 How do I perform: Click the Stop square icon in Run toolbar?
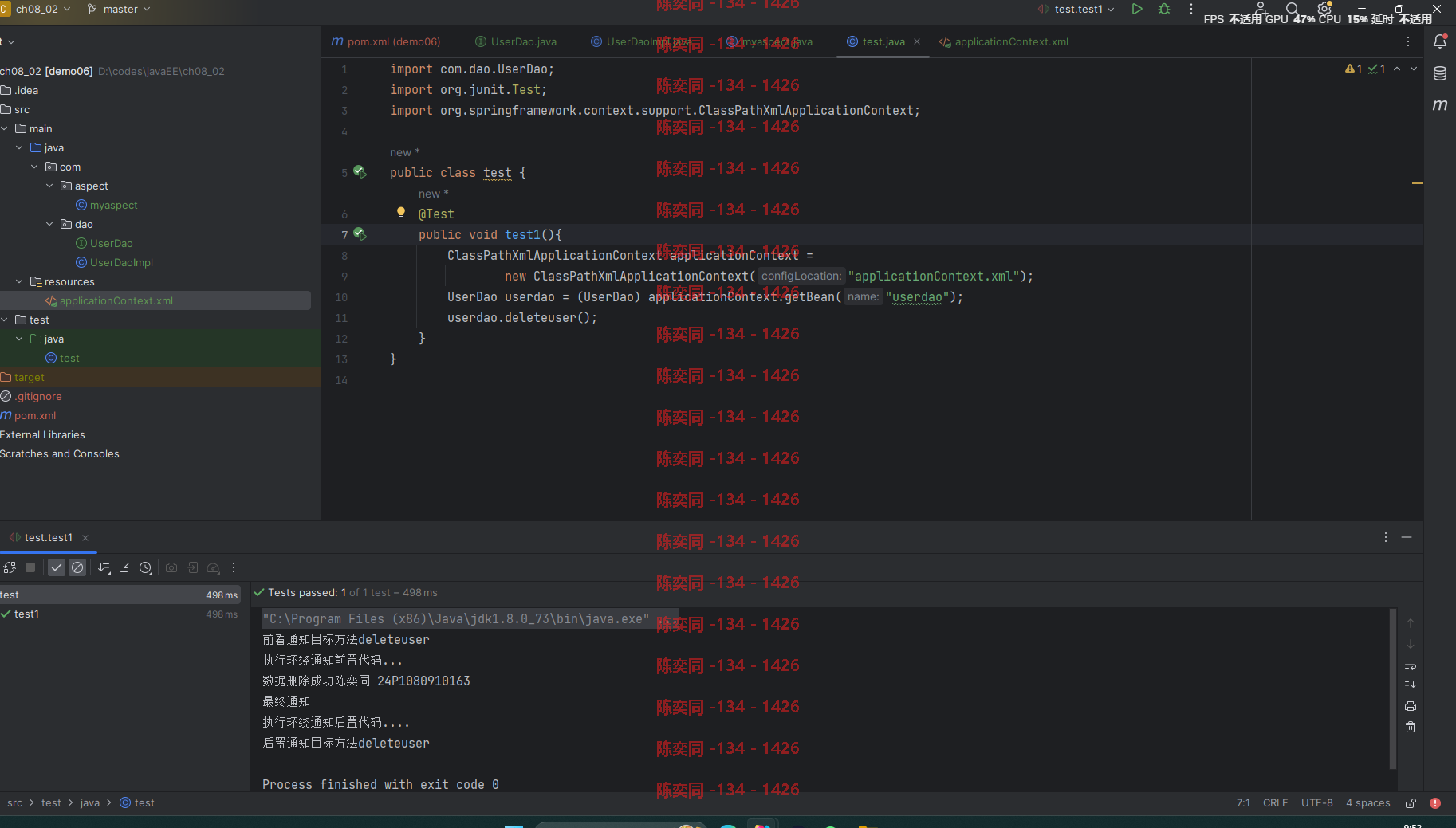[x=30, y=567]
